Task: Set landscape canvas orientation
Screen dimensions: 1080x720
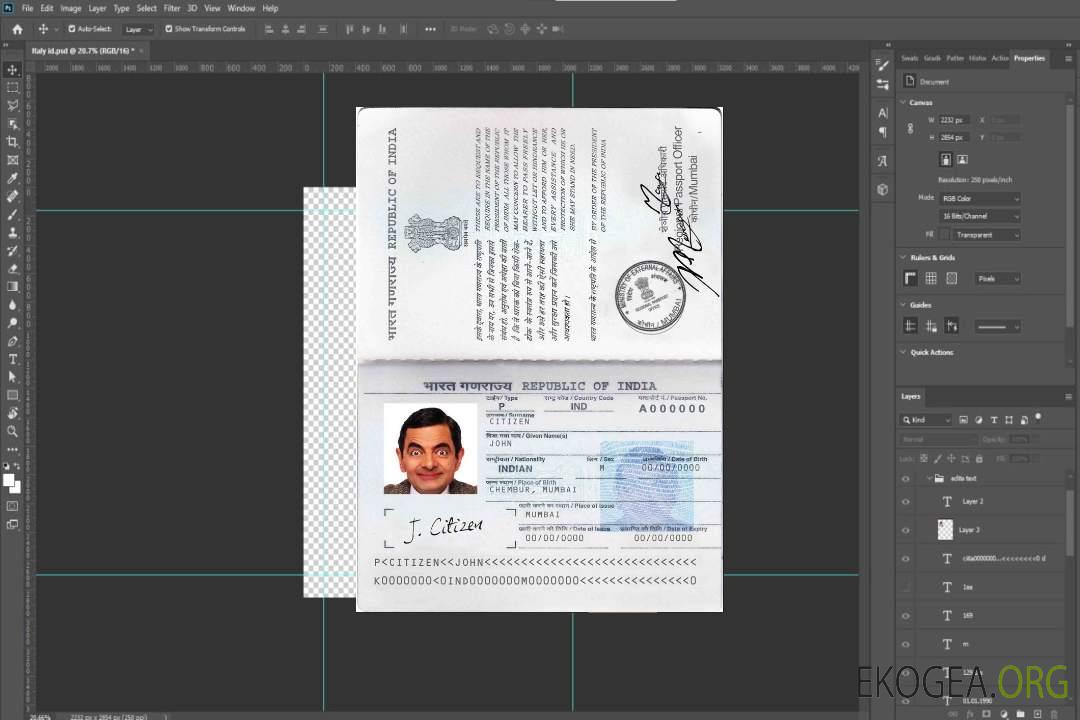Action: coord(962,160)
